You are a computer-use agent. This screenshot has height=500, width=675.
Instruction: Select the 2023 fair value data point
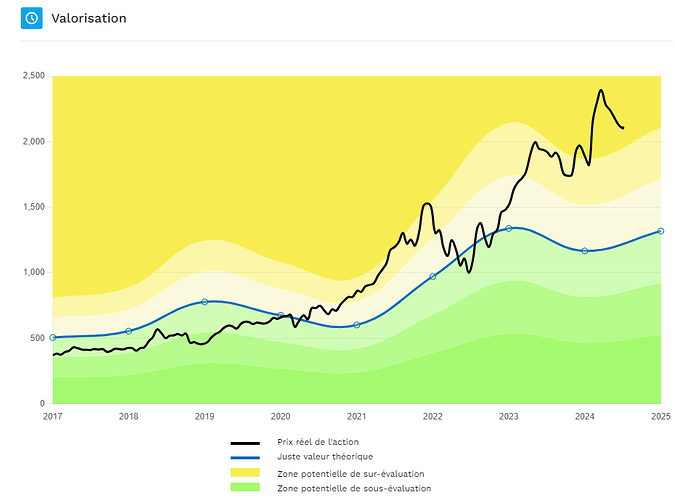508,228
